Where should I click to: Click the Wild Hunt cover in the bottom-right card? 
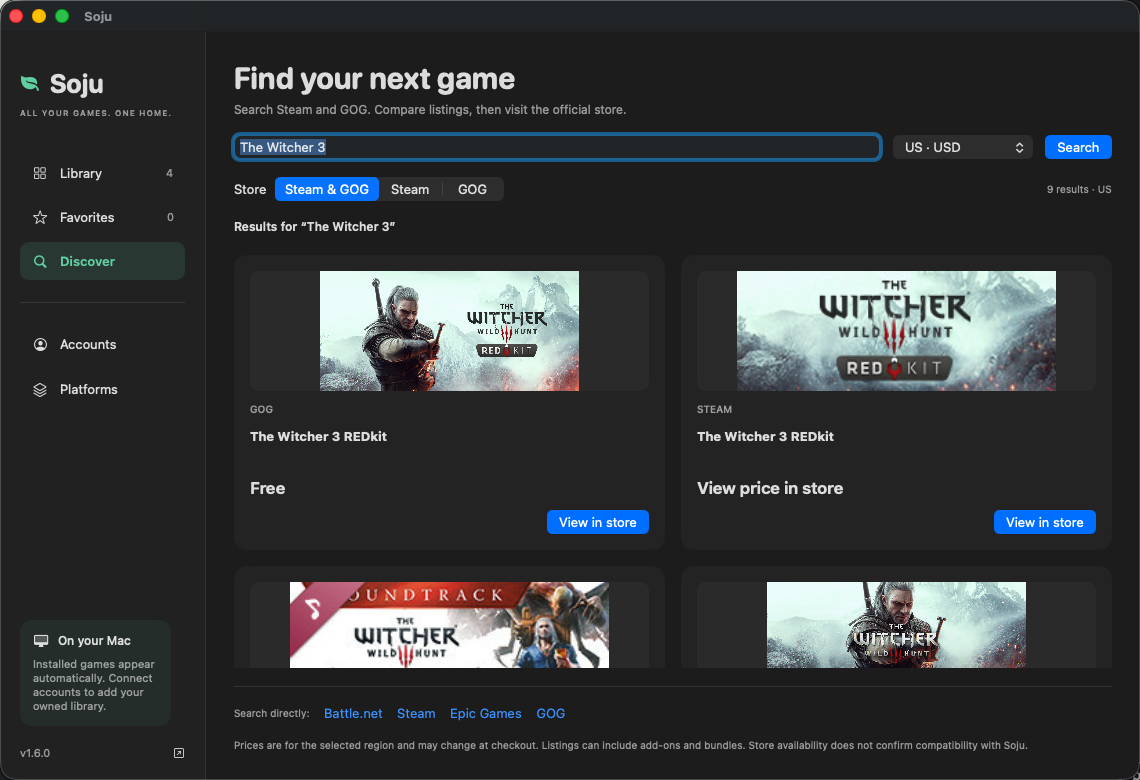[x=896, y=624]
